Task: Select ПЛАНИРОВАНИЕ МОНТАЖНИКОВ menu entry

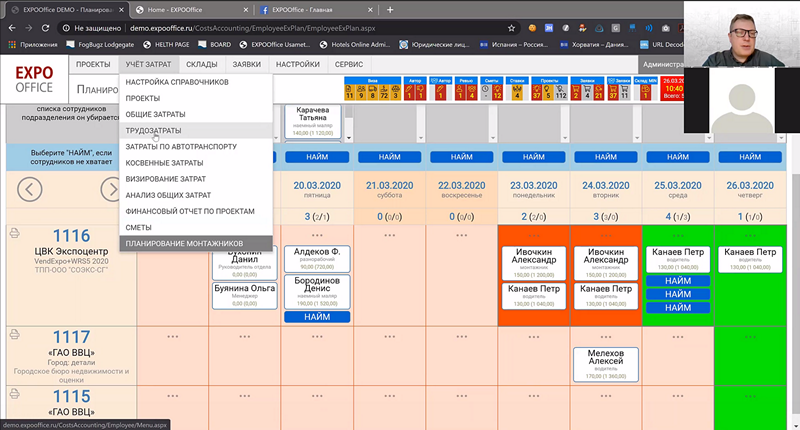Action: 196,243
